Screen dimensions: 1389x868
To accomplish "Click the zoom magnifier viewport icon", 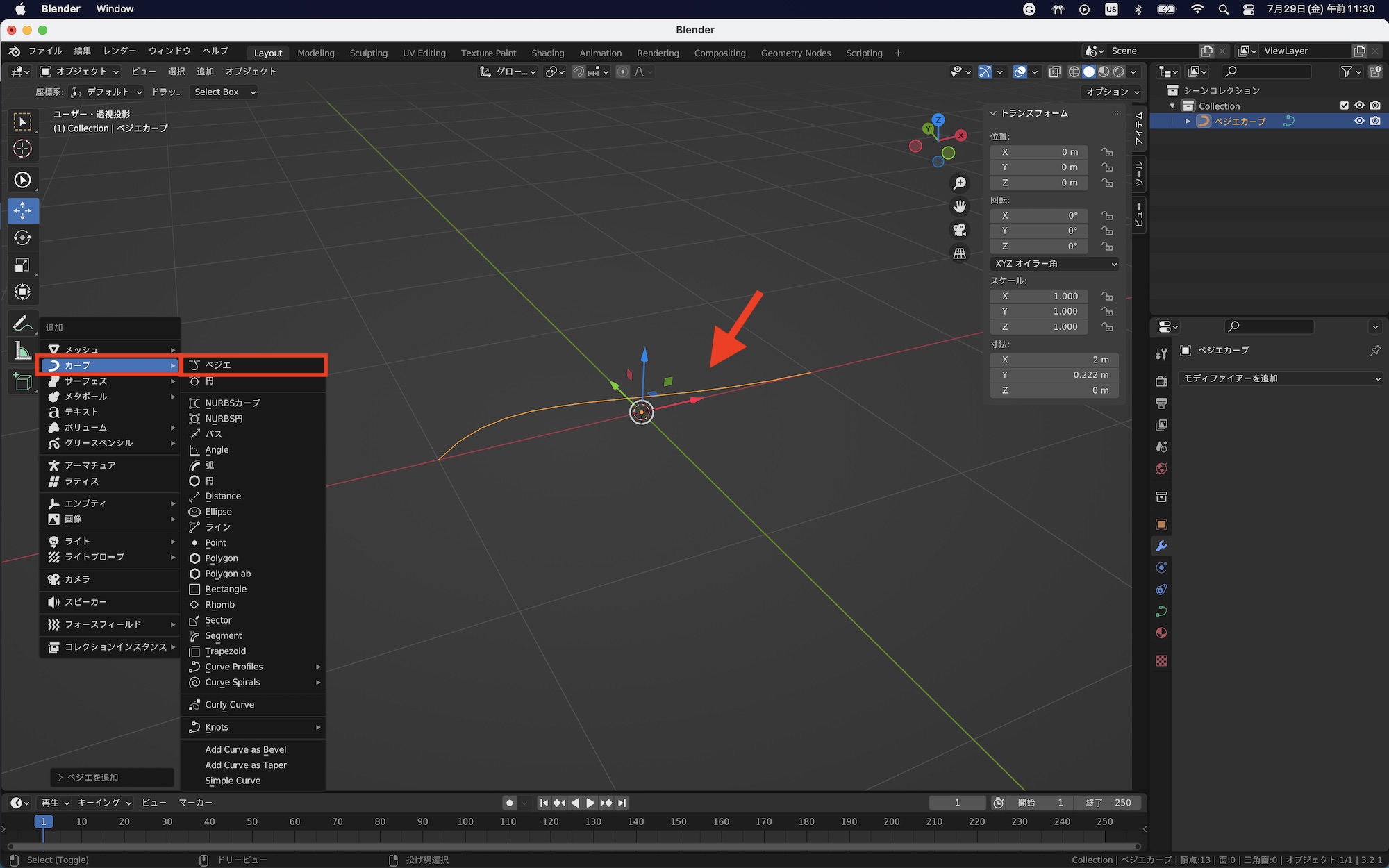I will pos(960,183).
